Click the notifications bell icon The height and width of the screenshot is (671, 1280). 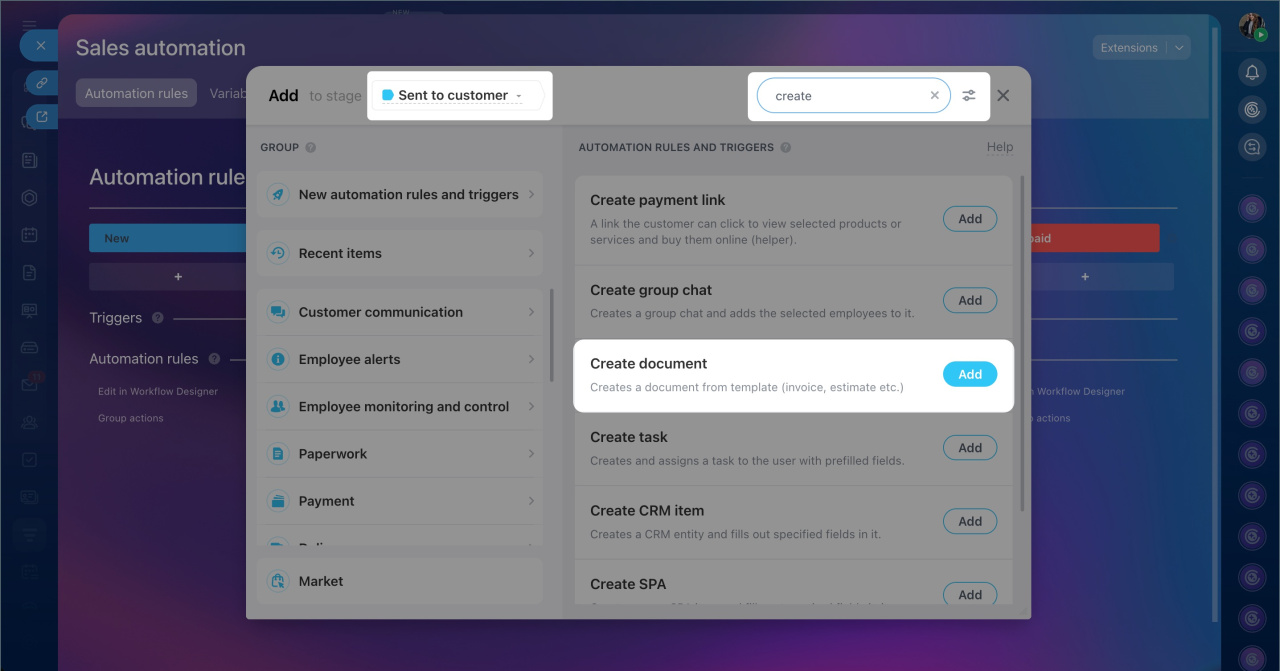[x=1252, y=72]
